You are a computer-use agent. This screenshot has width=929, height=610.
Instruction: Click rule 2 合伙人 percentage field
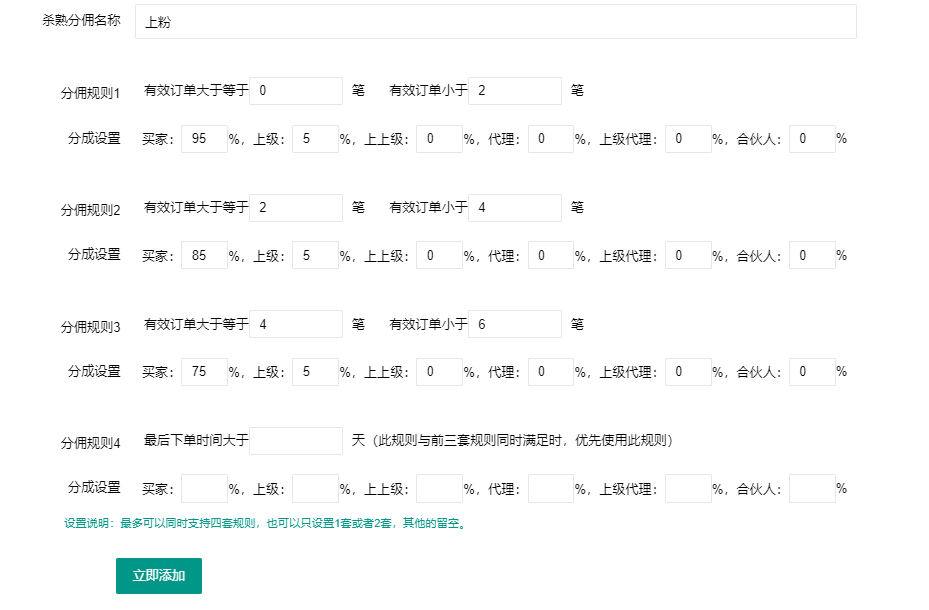pyautogui.click(x=812, y=255)
